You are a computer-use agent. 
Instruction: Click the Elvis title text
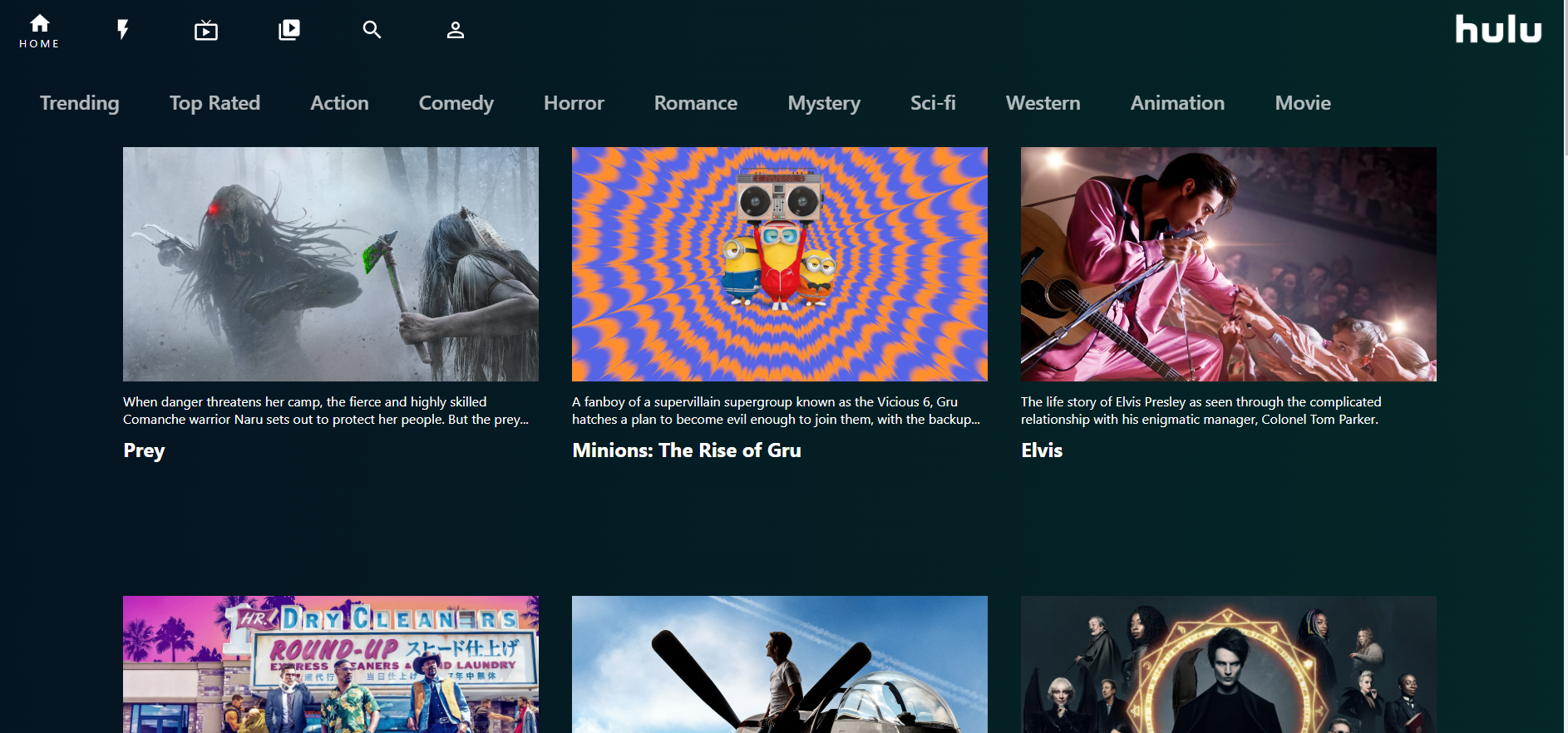click(x=1042, y=450)
